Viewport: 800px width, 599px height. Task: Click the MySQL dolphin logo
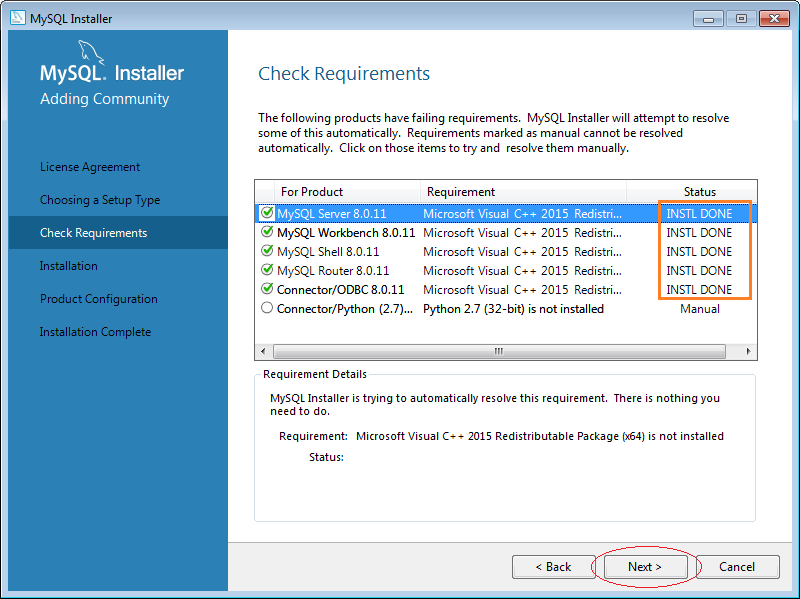(x=90, y=53)
